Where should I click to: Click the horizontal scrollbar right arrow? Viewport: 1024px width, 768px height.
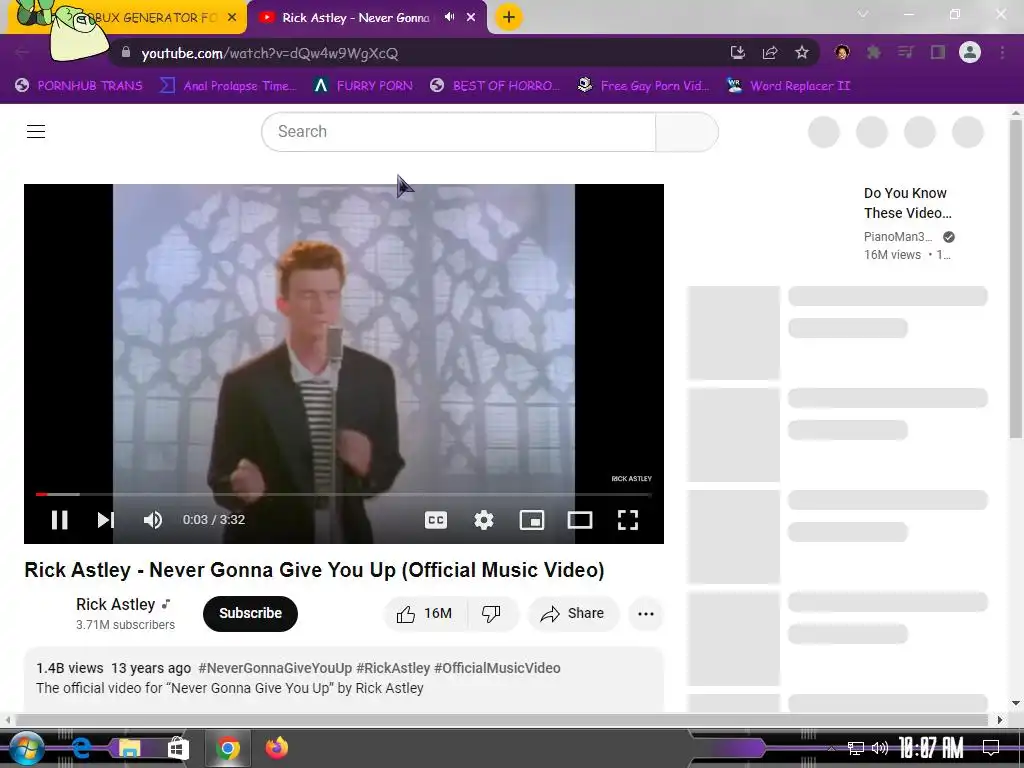click(x=999, y=720)
